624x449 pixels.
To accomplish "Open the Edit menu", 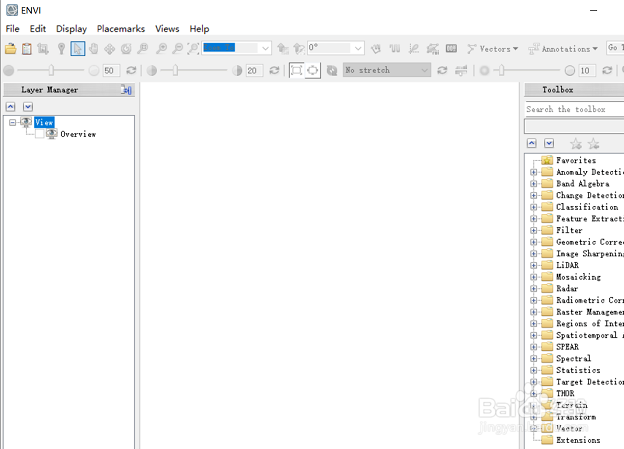I will 38,29.
